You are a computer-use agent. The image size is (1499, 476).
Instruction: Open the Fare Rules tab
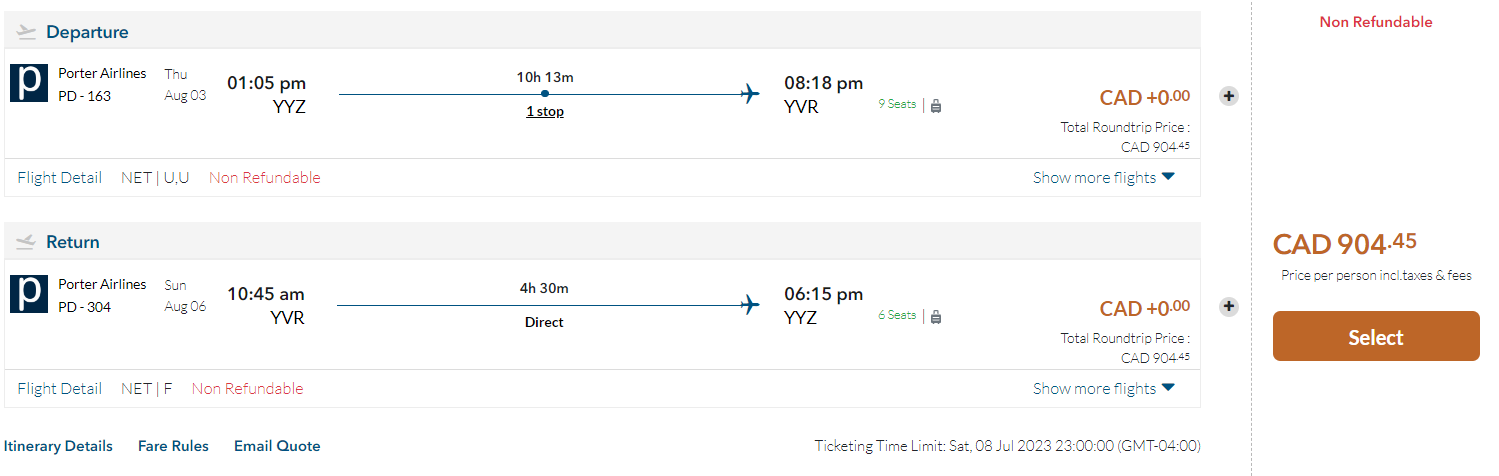[173, 446]
